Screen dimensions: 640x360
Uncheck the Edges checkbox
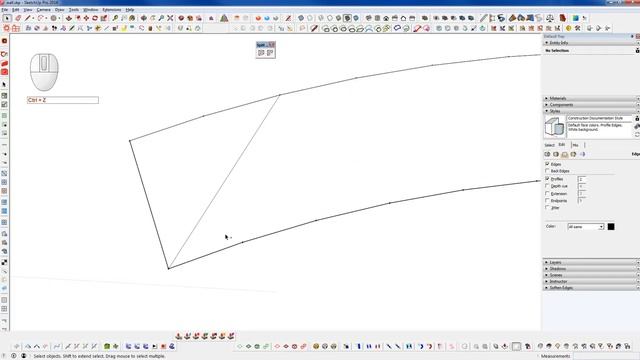tap(547, 164)
